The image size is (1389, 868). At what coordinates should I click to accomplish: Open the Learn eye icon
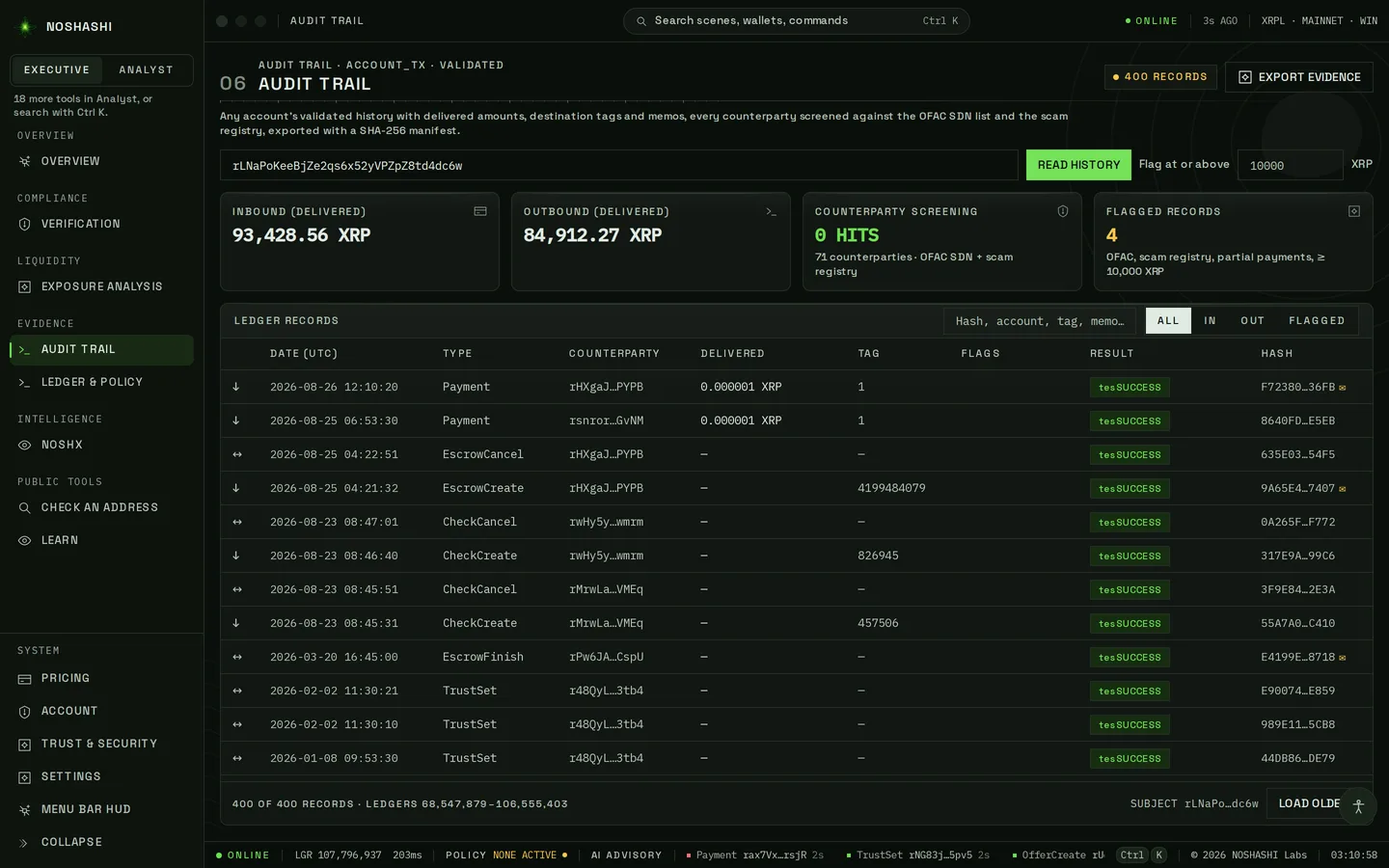pyautogui.click(x=25, y=541)
